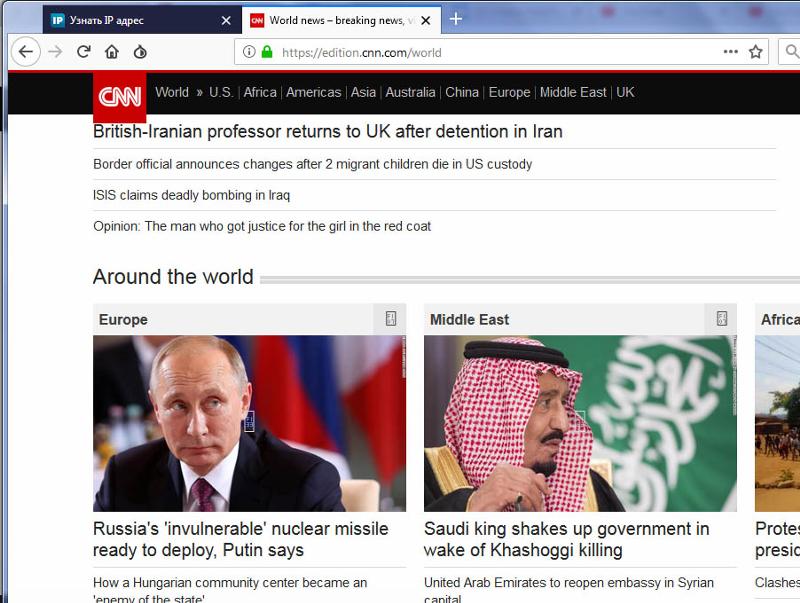
Task: Open U.S. section in CNN nav
Action: pyautogui.click(x=221, y=92)
